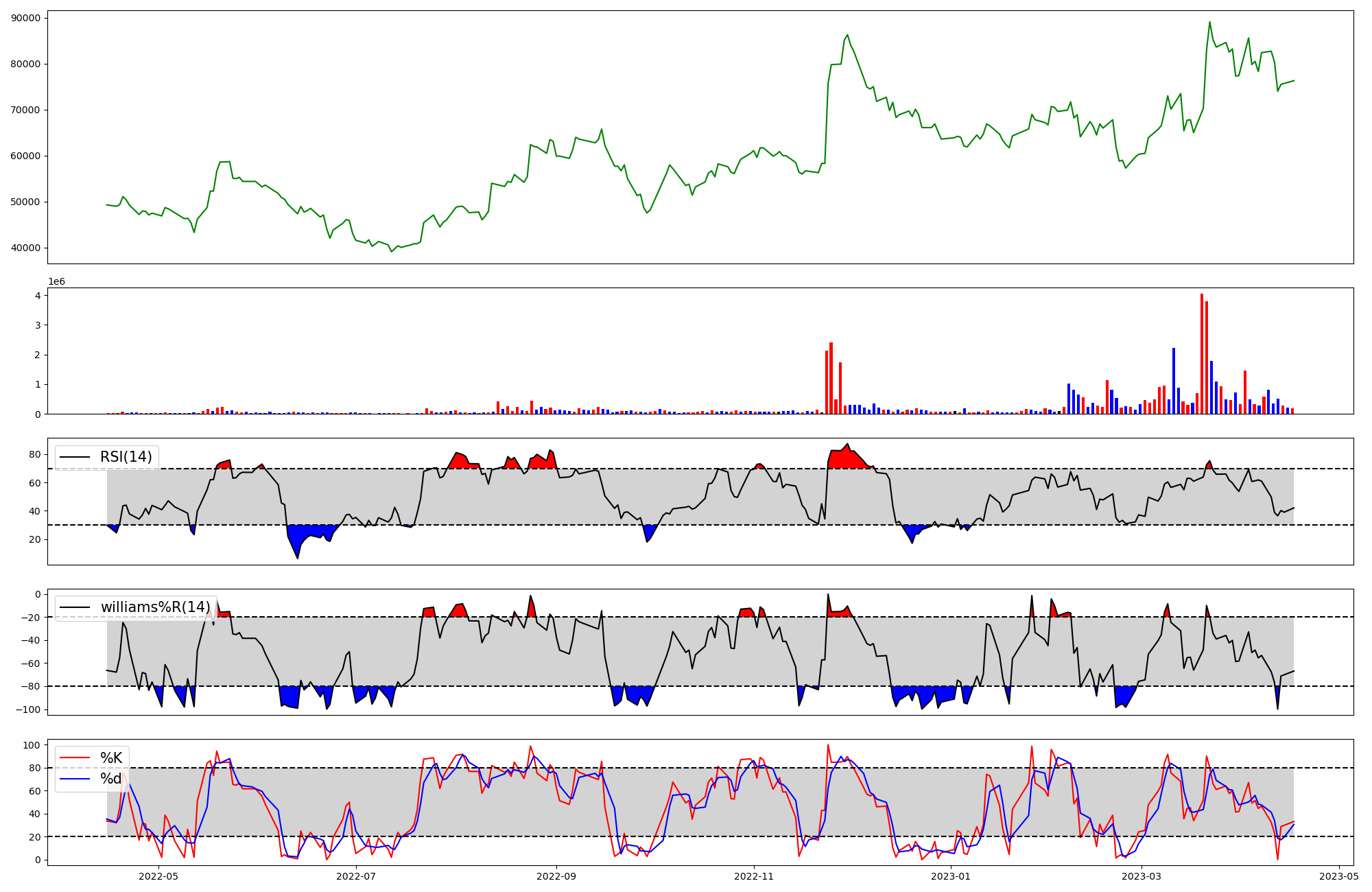Screen dimensions: 1372x892
Task: Click the 2022-09 x-axis date label
Action: (556, 876)
